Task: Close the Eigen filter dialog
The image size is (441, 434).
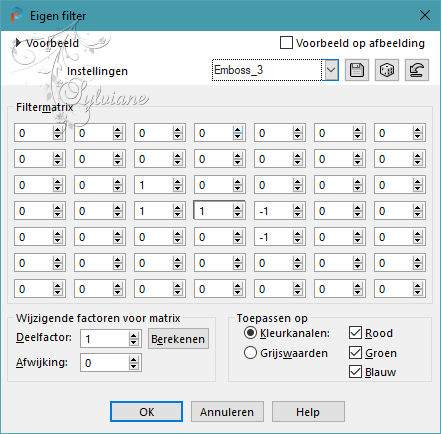Action: coord(425,15)
